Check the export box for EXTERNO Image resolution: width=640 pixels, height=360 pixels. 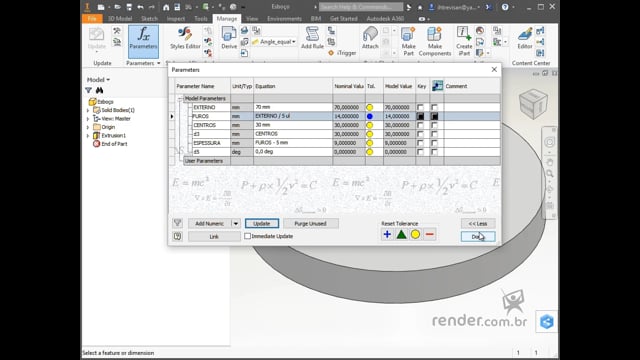tap(435, 107)
